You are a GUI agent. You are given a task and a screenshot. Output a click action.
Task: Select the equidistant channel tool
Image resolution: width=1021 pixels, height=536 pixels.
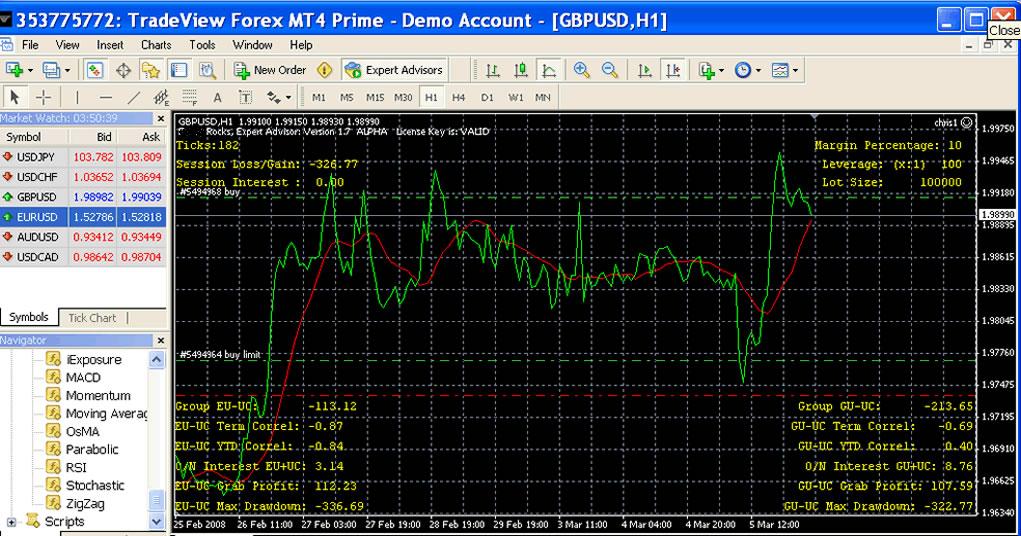click(161, 98)
